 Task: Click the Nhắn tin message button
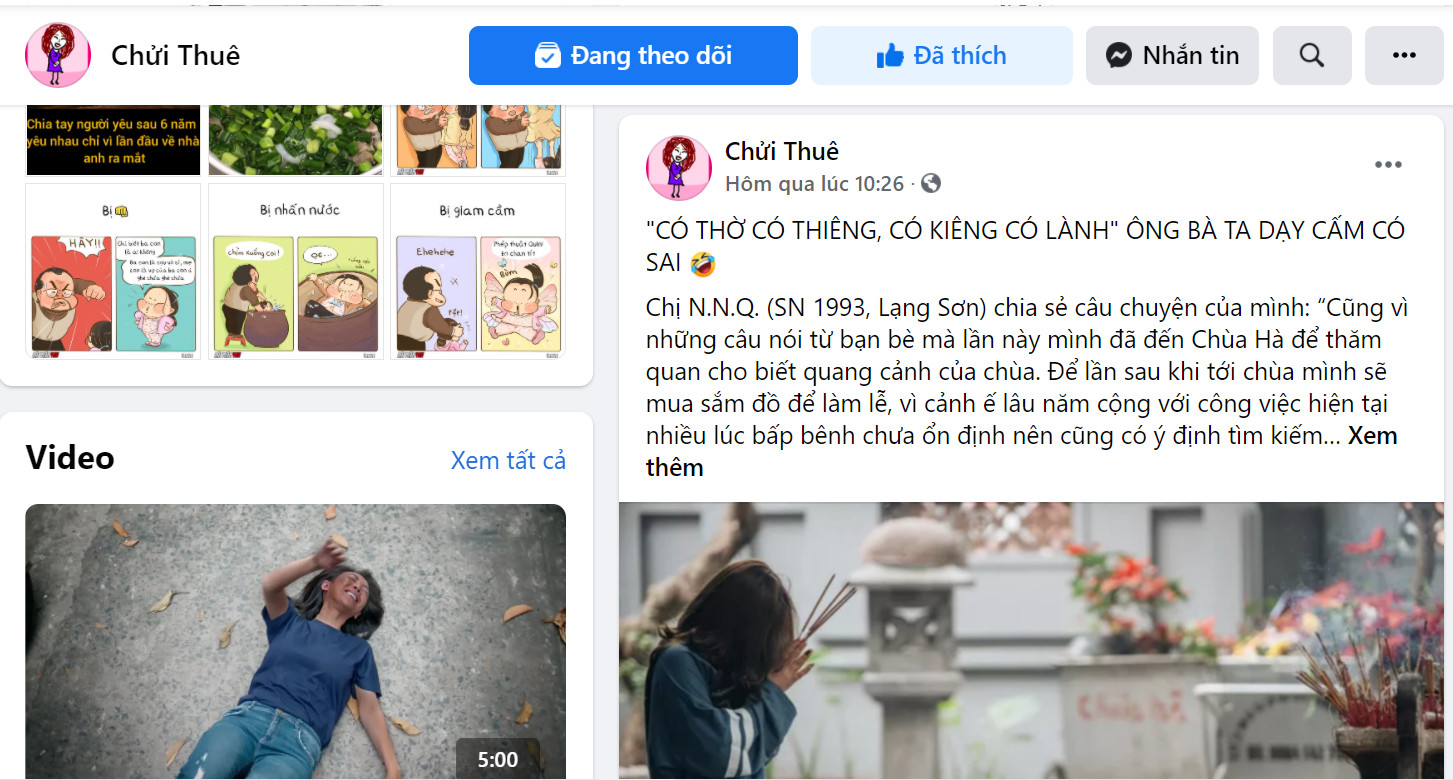[1172, 55]
